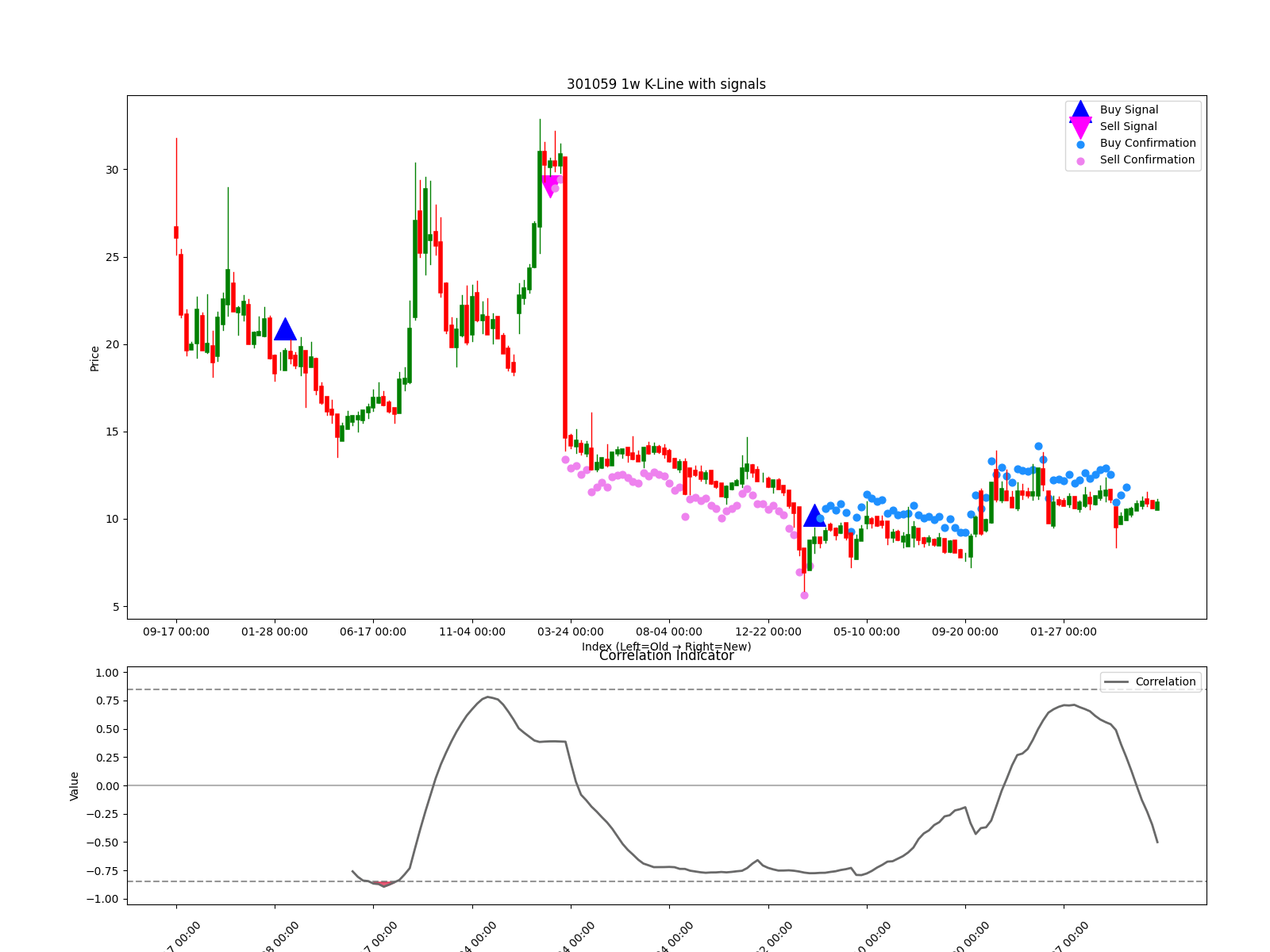
Task: Click the price tick label '20'
Action: tap(112, 344)
